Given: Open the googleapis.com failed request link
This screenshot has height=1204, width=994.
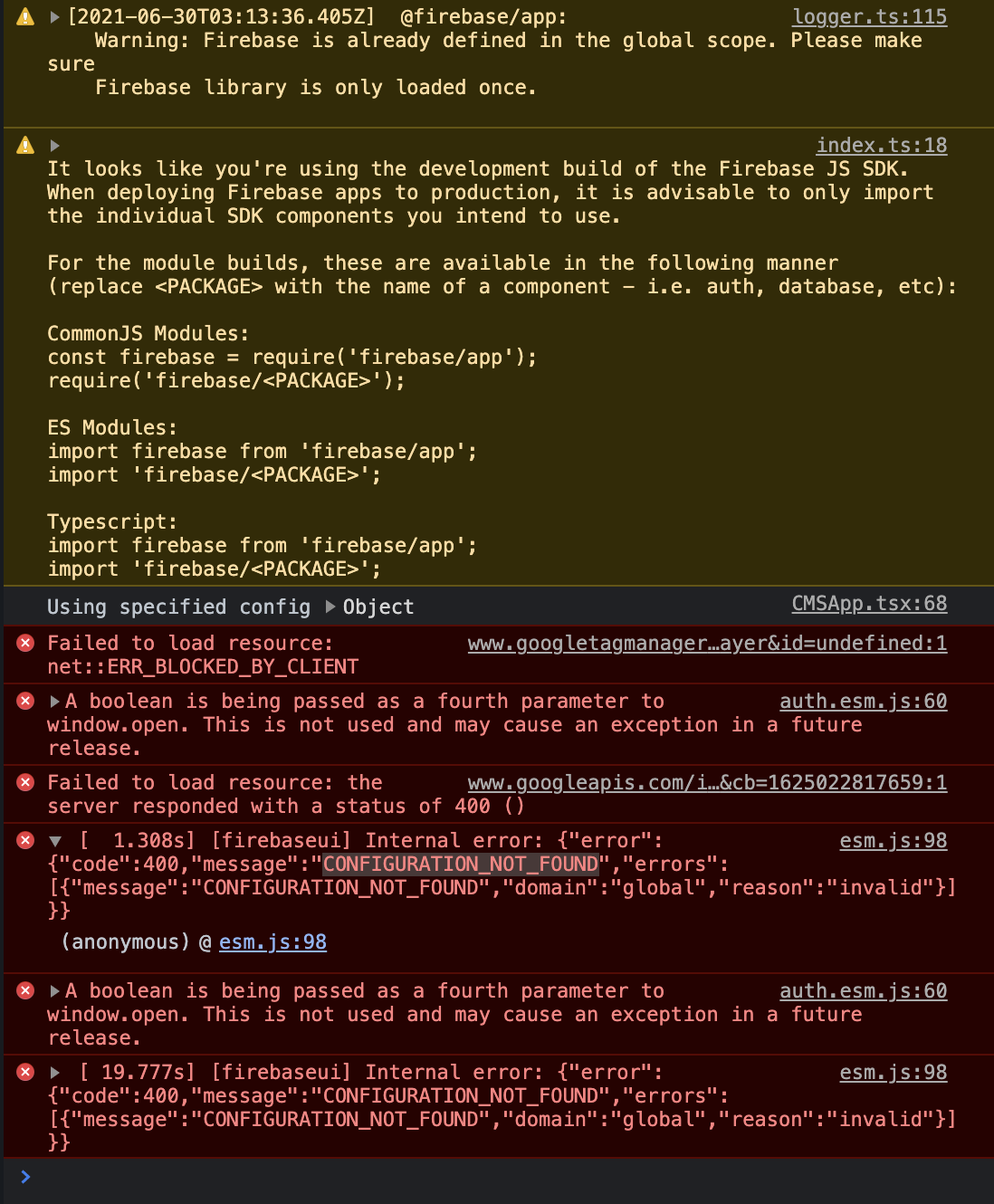Looking at the screenshot, I should [x=707, y=782].
